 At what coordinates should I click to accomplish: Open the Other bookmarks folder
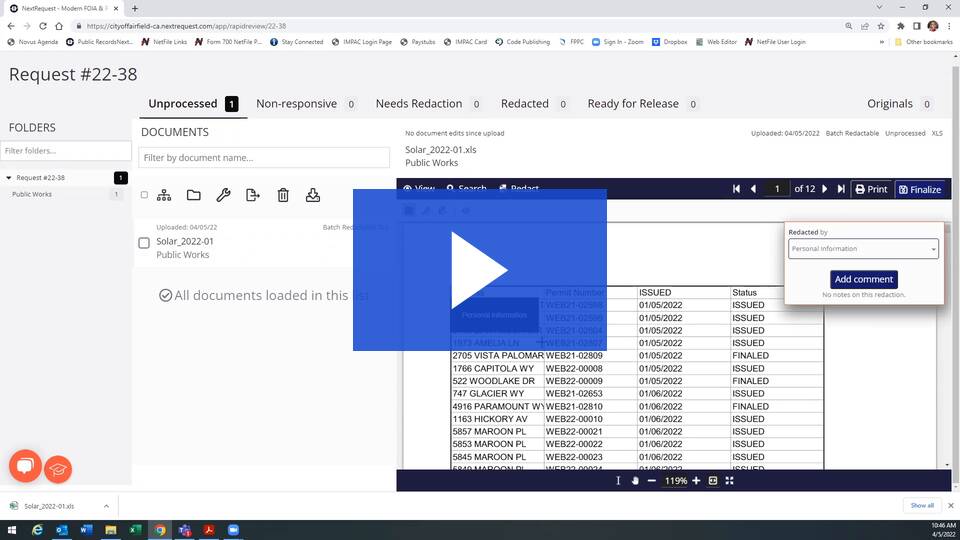point(924,42)
